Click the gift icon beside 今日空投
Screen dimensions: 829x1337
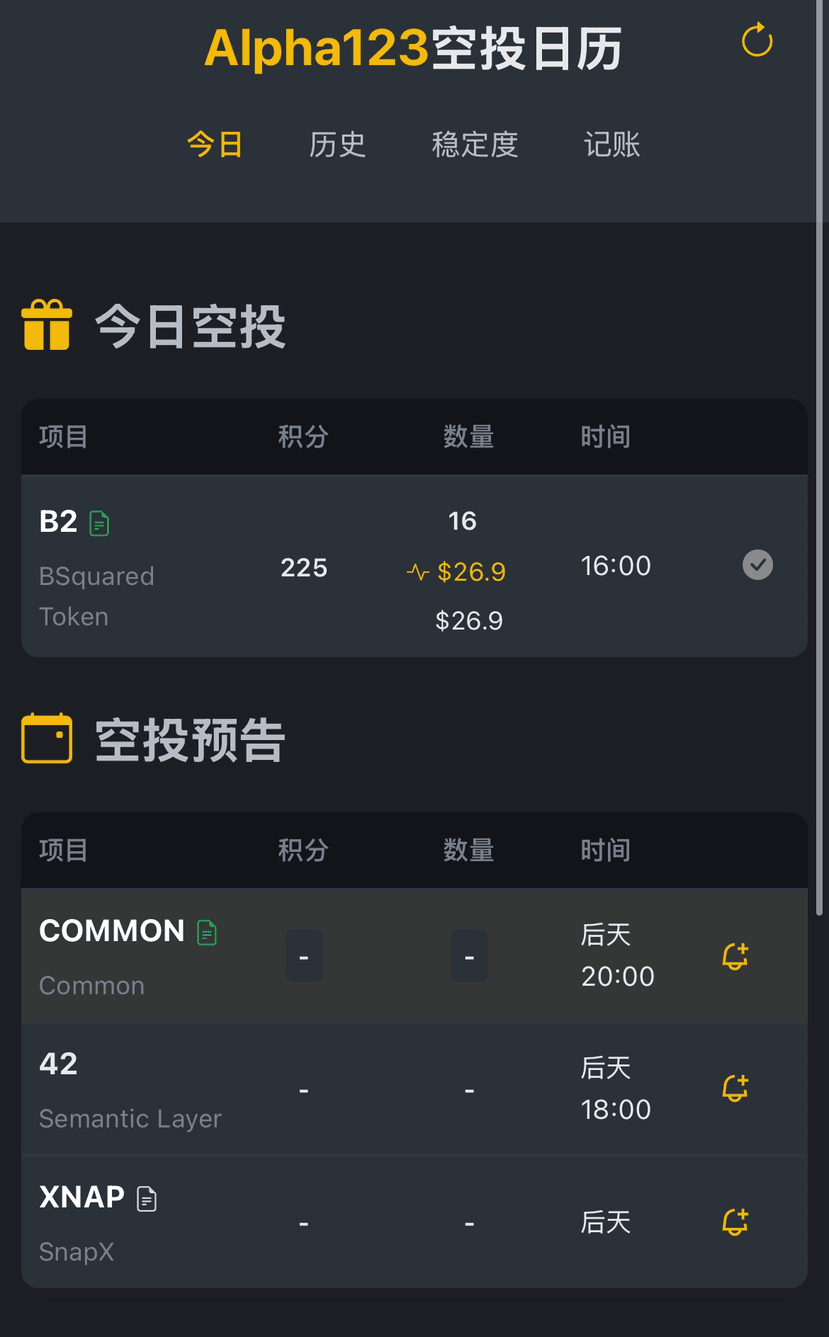47,326
